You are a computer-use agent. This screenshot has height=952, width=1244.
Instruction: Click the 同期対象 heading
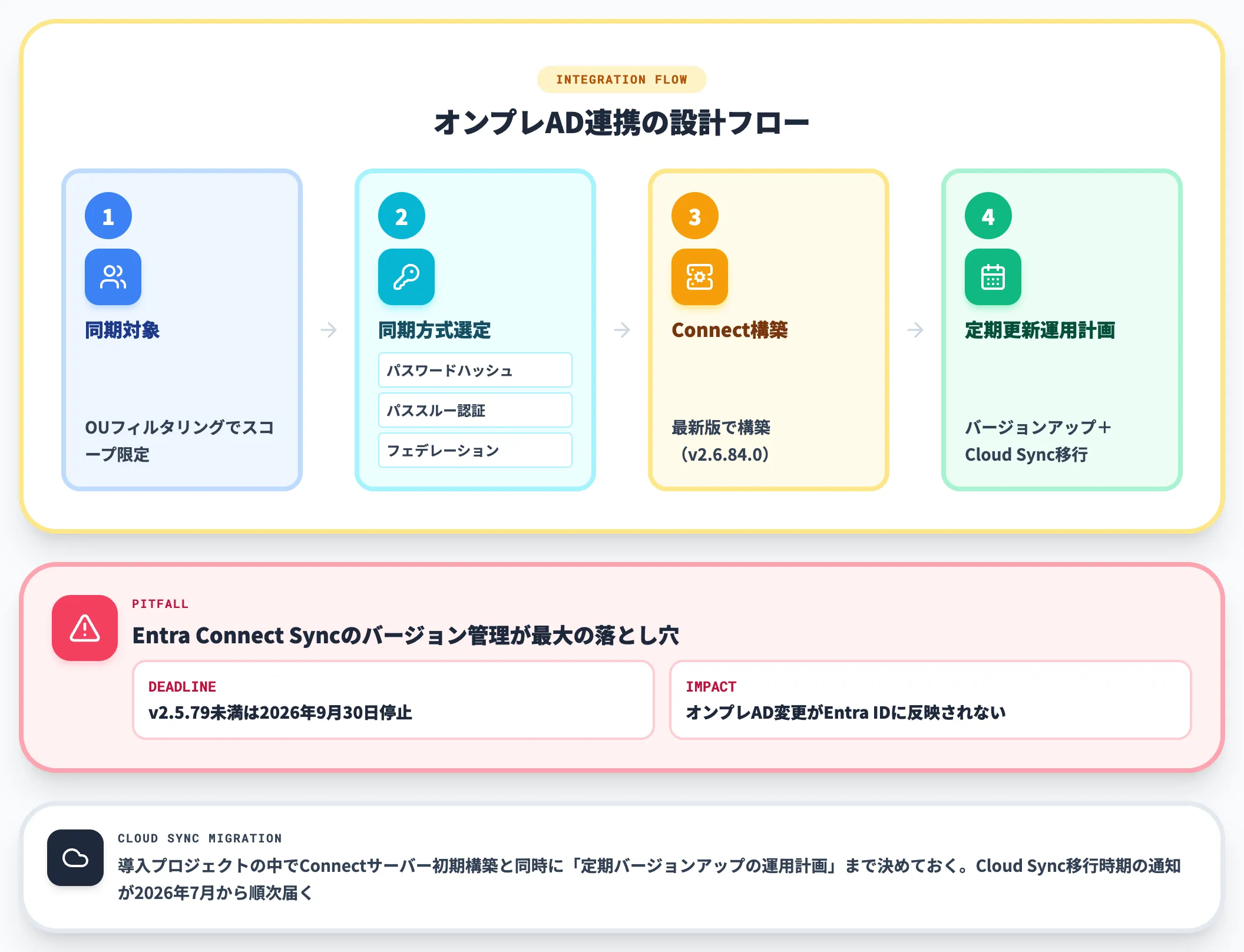123,330
